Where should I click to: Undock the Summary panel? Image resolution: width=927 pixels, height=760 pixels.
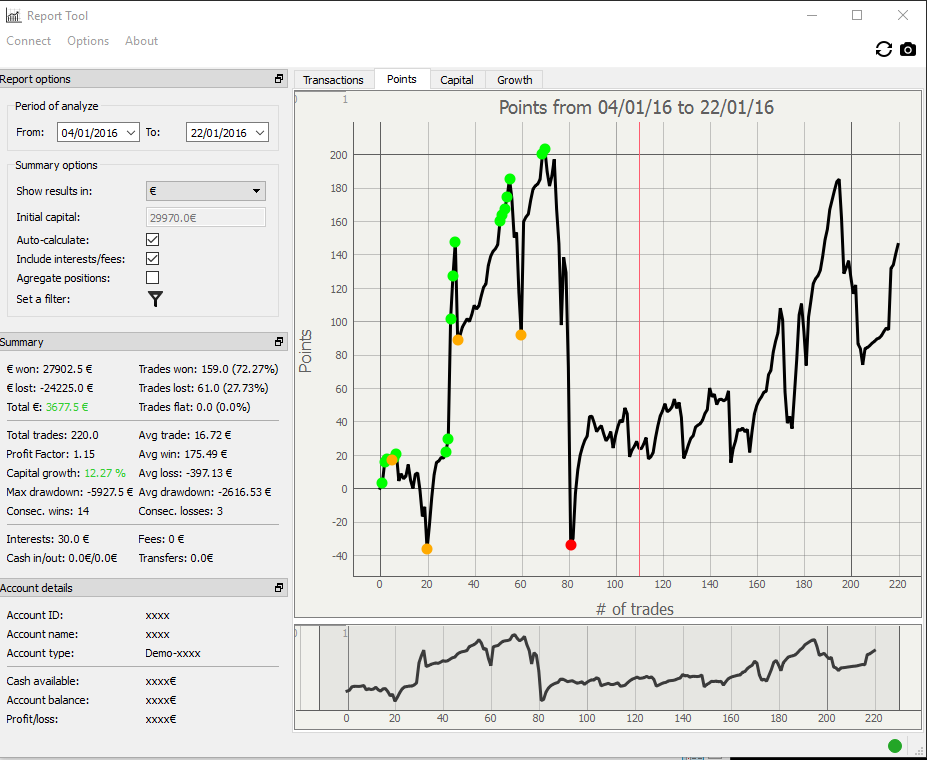[279, 342]
